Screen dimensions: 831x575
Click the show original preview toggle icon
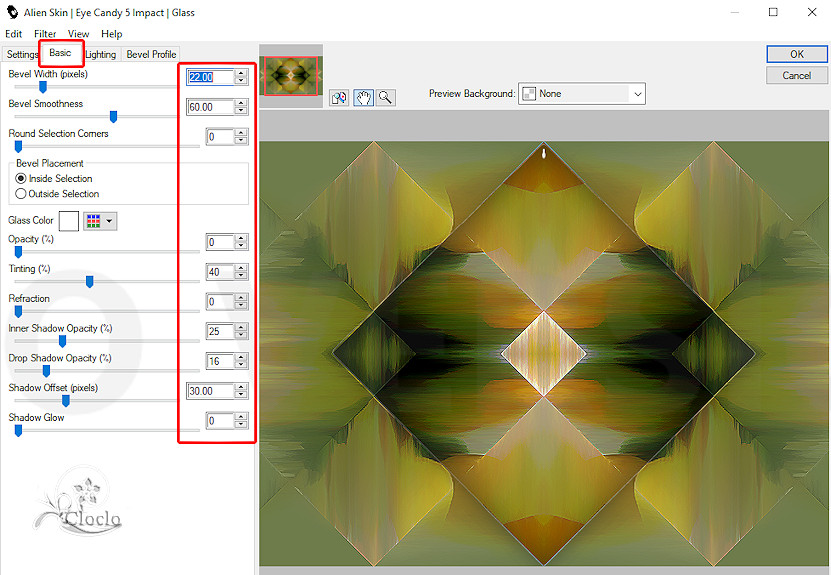coord(339,97)
